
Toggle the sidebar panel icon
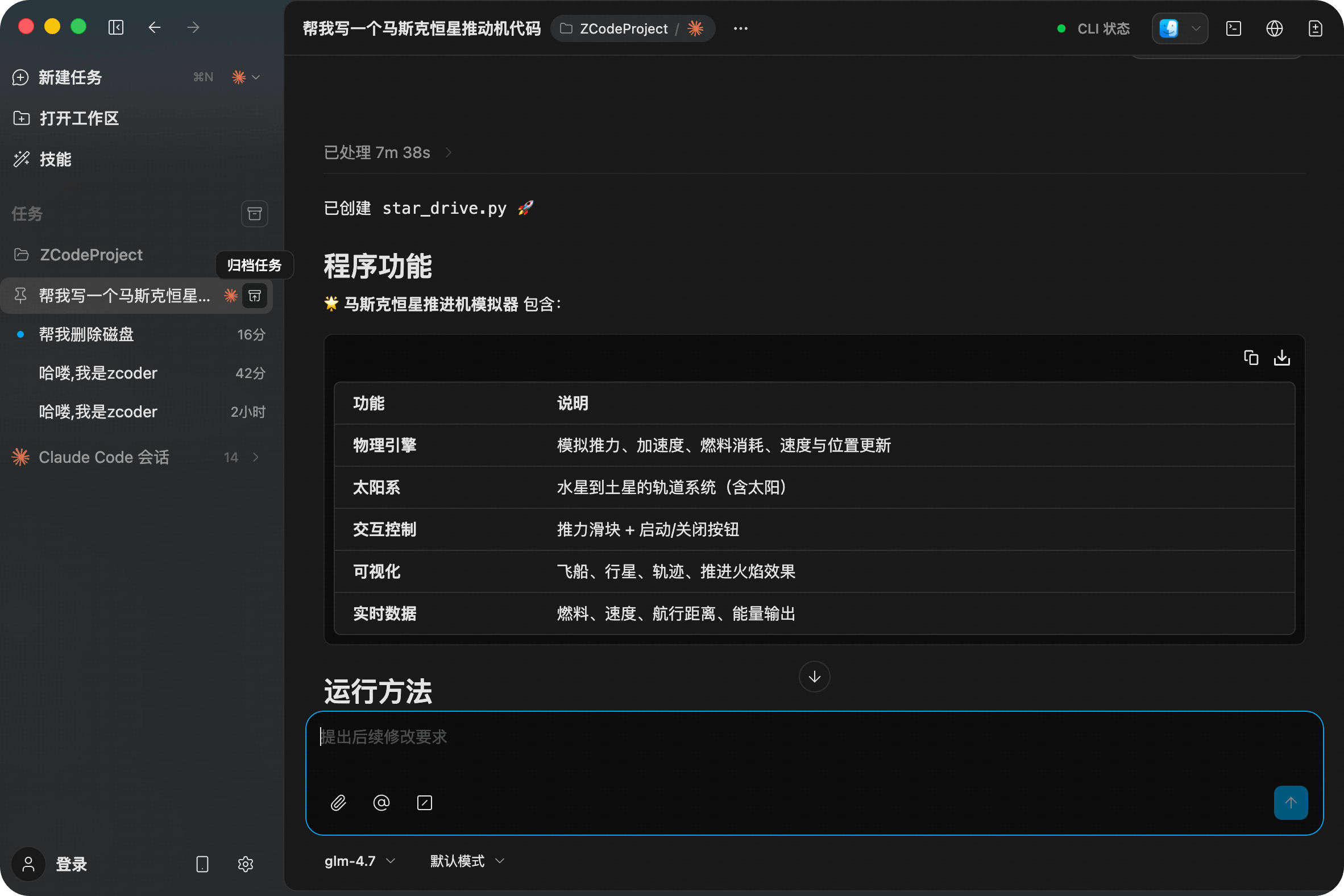click(116, 27)
